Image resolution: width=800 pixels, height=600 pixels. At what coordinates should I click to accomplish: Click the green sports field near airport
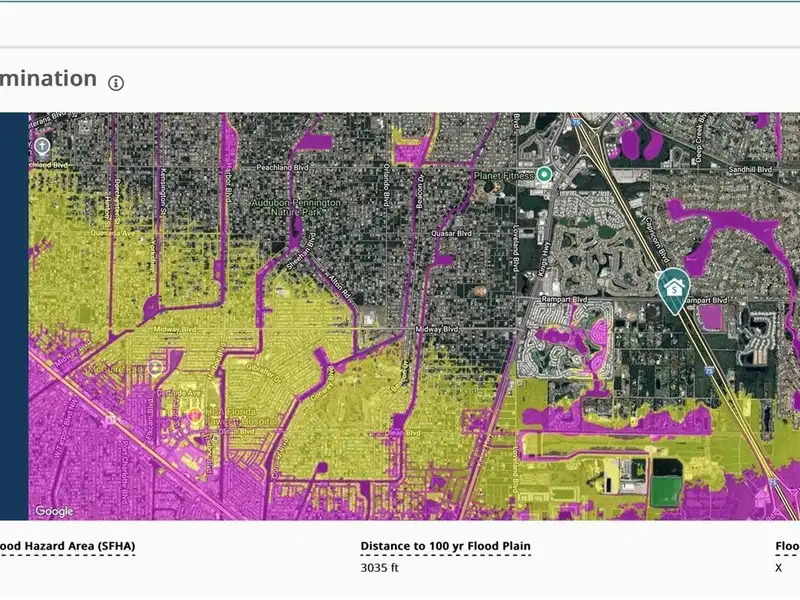(x=664, y=491)
